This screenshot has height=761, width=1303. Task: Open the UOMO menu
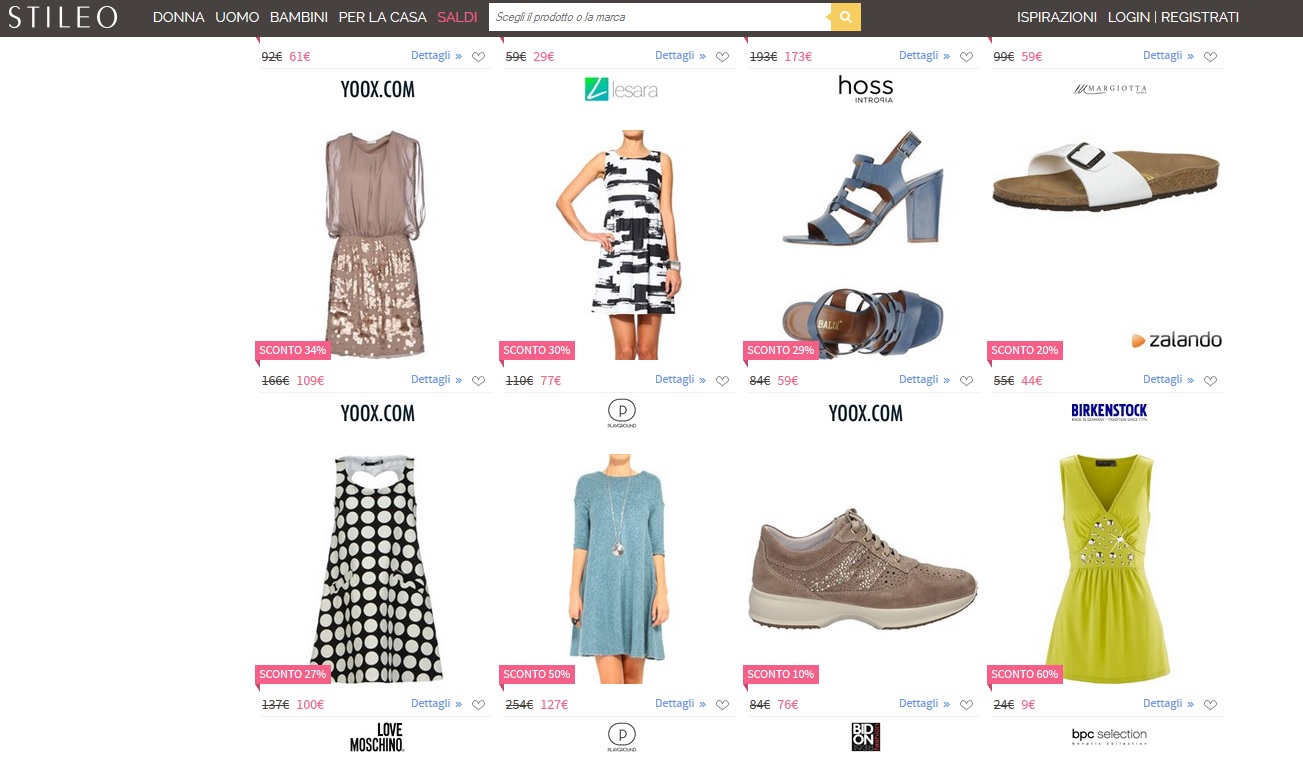pyautogui.click(x=237, y=17)
